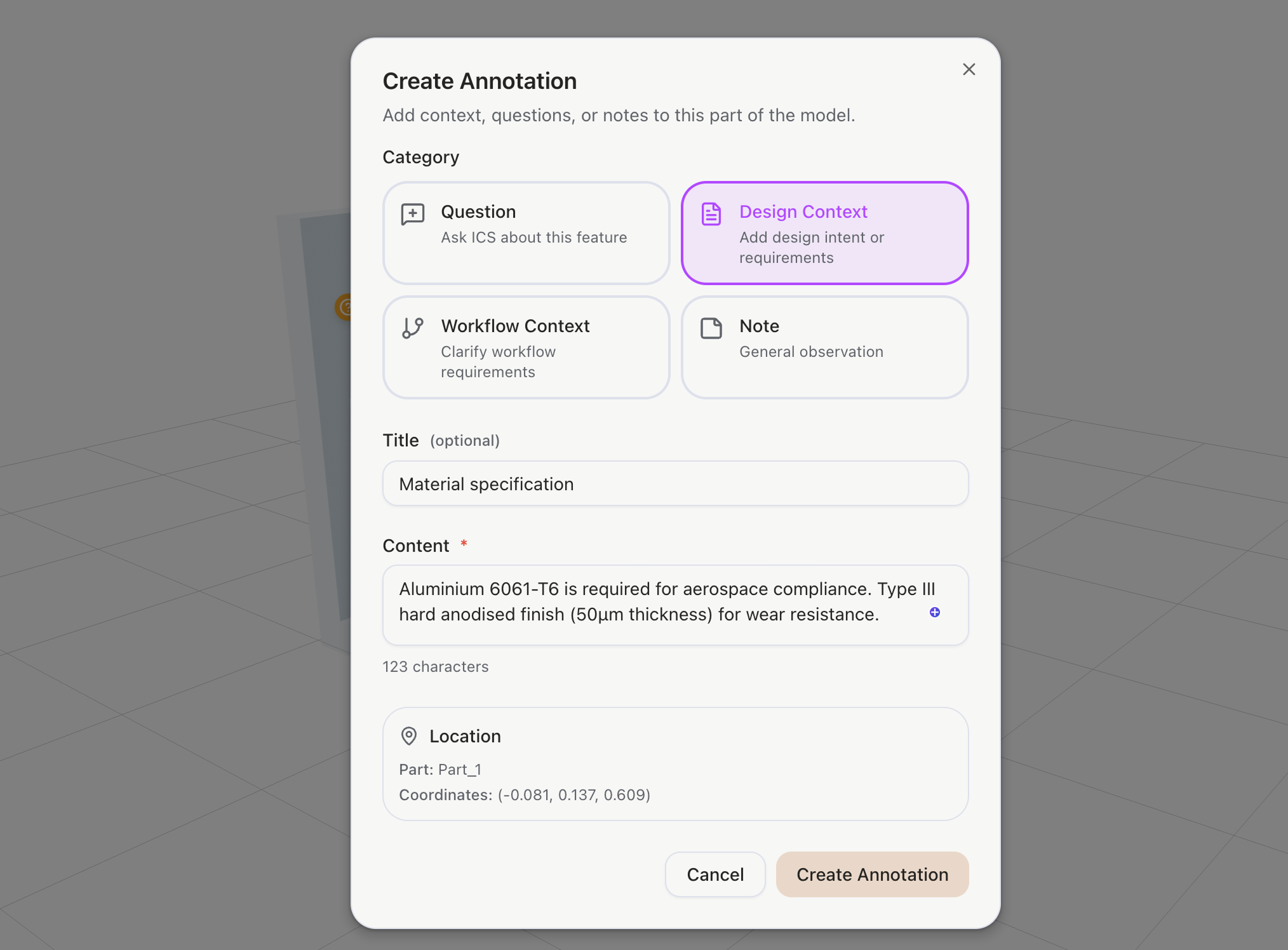Click the Location pin icon
The image size is (1288, 950).
tap(409, 736)
